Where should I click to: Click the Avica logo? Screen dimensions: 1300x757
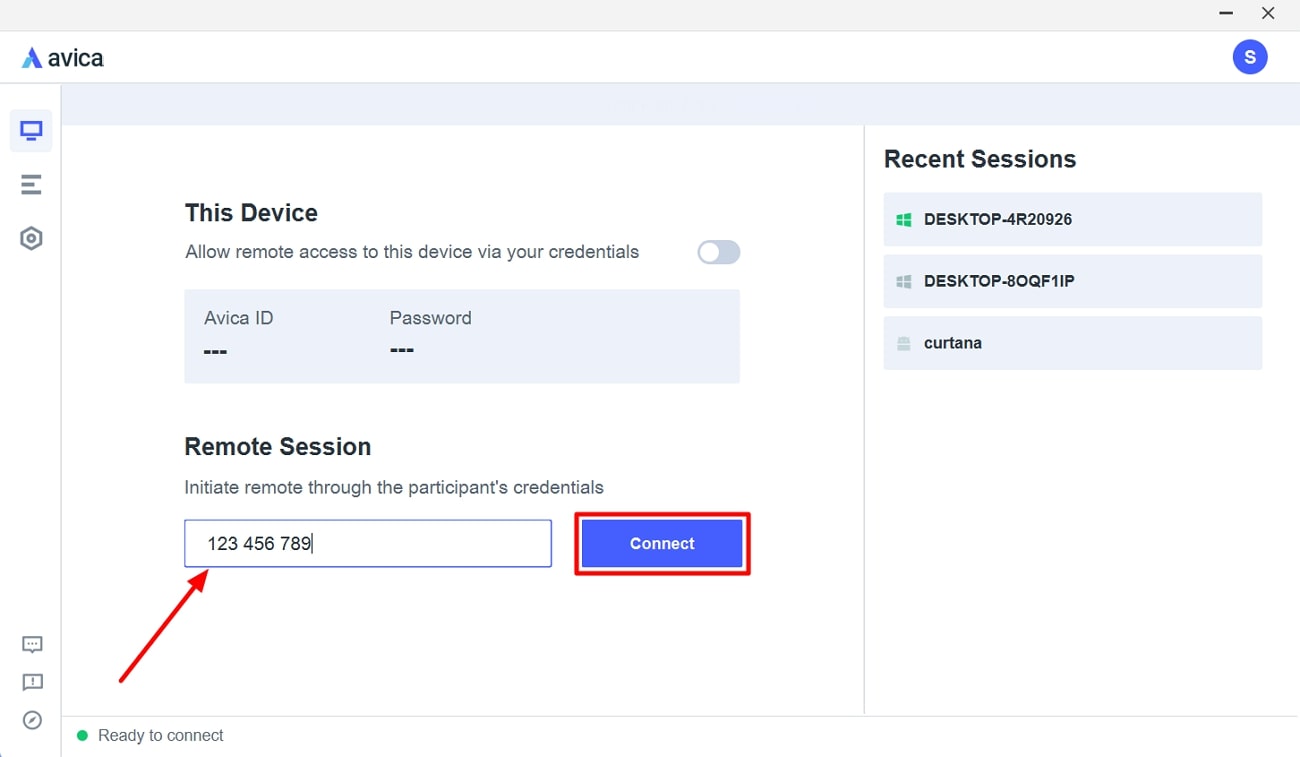click(62, 58)
